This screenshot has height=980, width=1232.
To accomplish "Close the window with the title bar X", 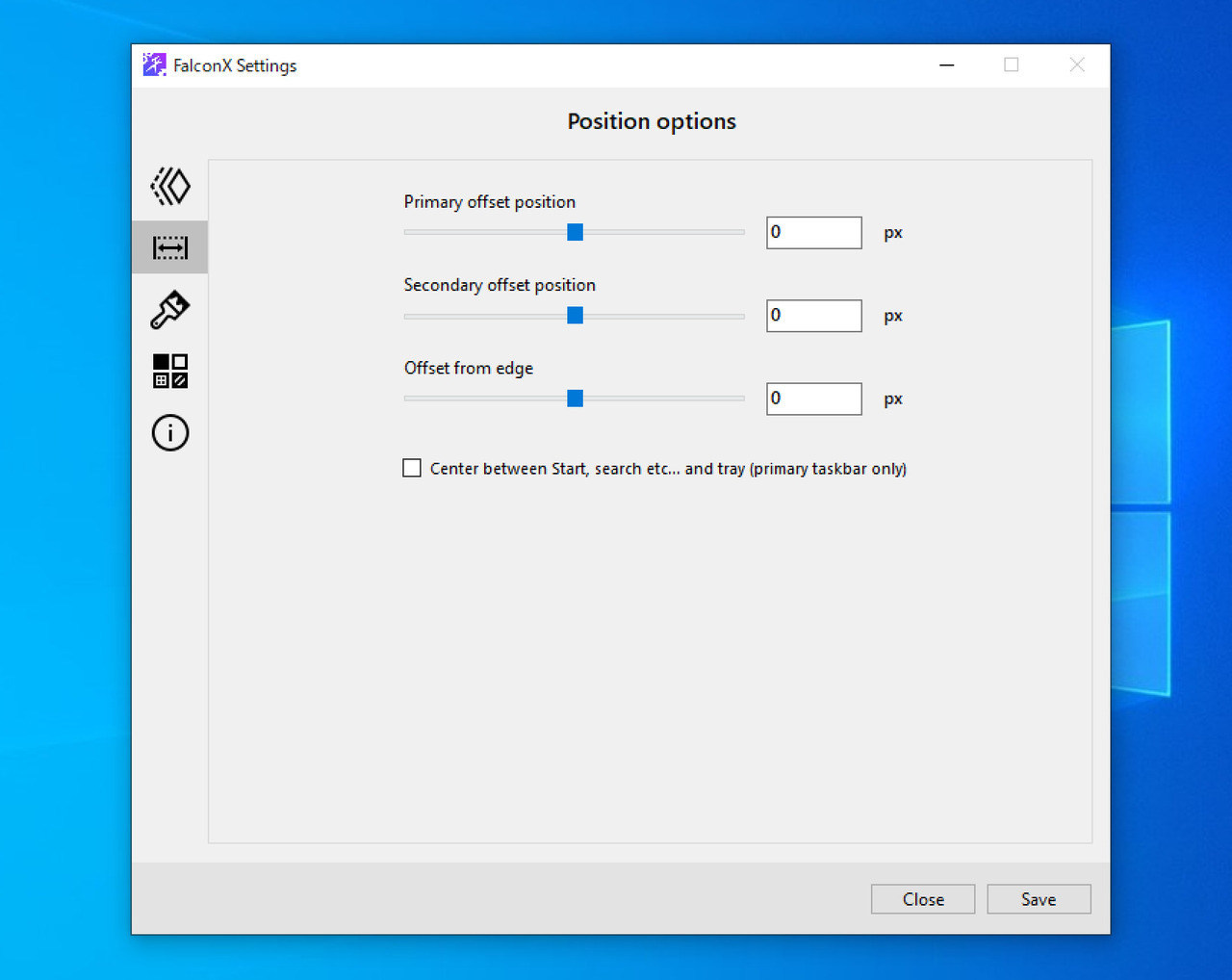I will (x=1077, y=65).
